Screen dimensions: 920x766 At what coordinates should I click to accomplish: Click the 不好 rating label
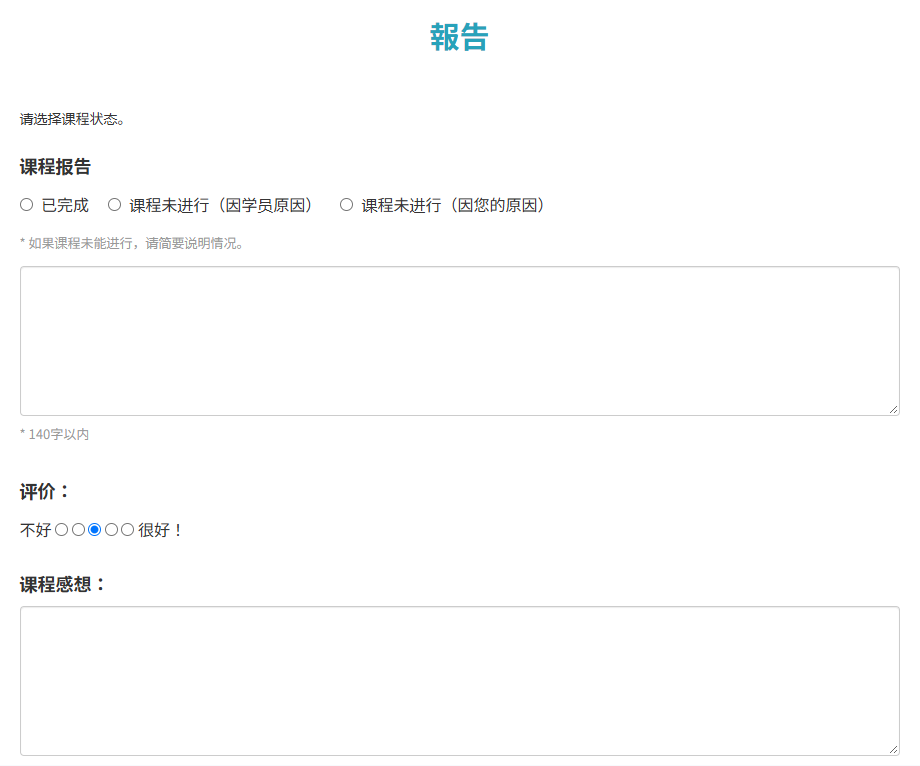(x=36, y=530)
